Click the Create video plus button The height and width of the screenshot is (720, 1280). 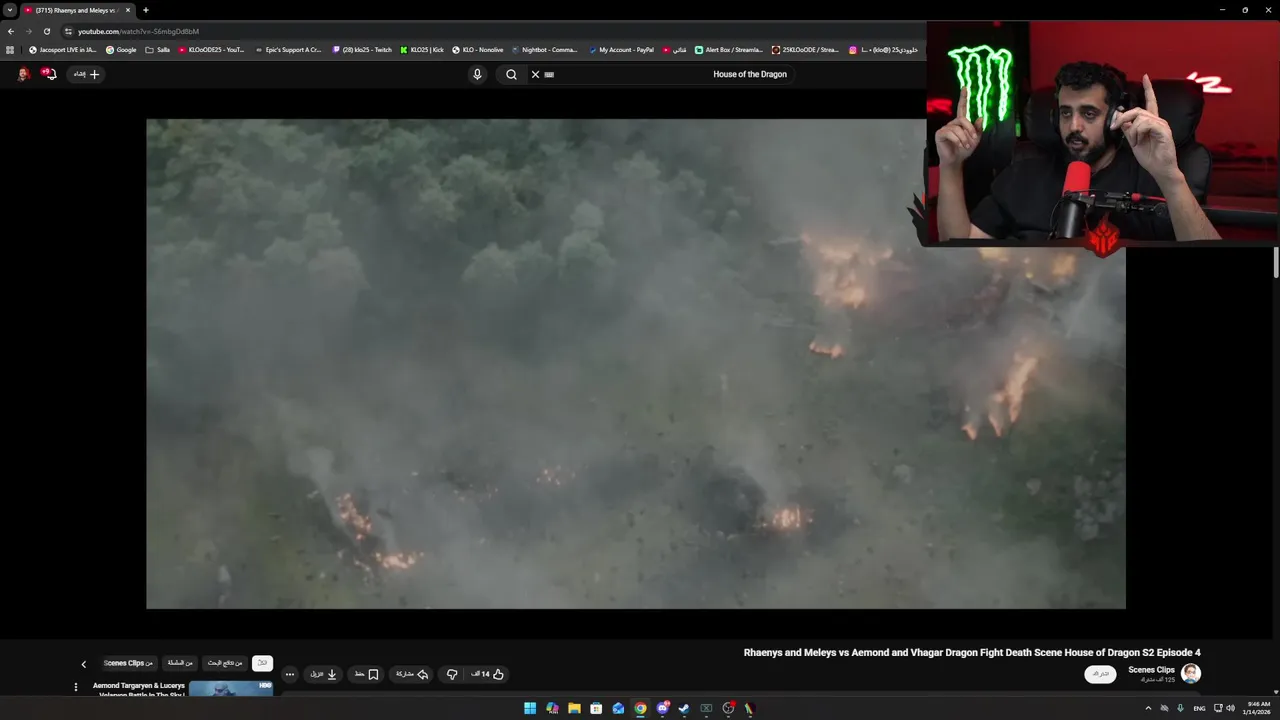click(x=87, y=74)
